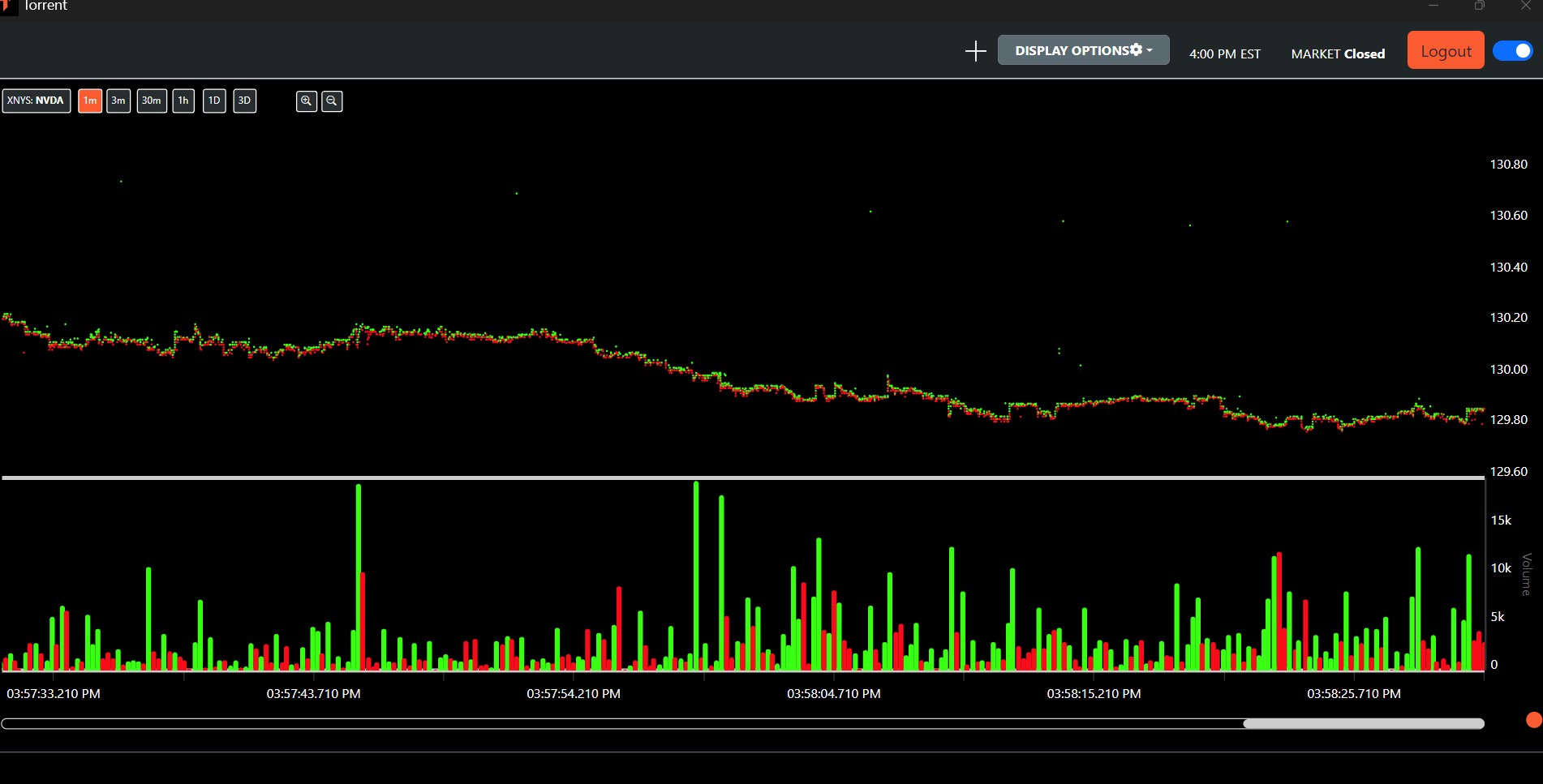The height and width of the screenshot is (784, 1543).
Task: Minimize the Torrent window
Action: coord(1433,6)
